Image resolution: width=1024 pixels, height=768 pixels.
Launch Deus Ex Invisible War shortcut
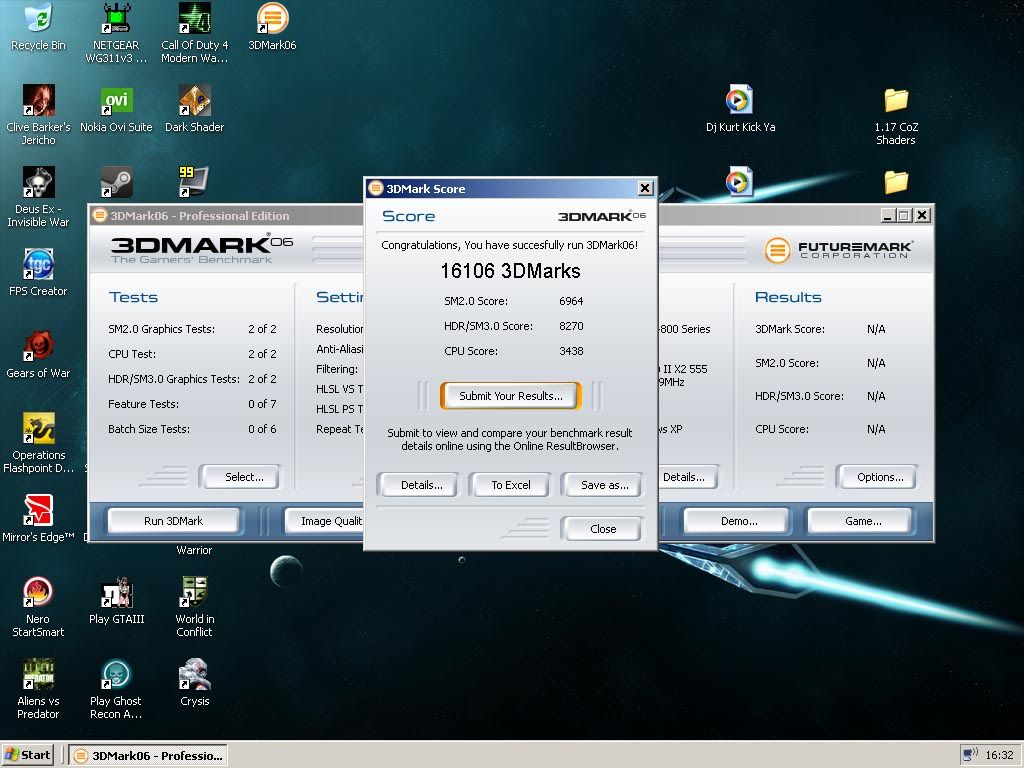click(x=38, y=197)
